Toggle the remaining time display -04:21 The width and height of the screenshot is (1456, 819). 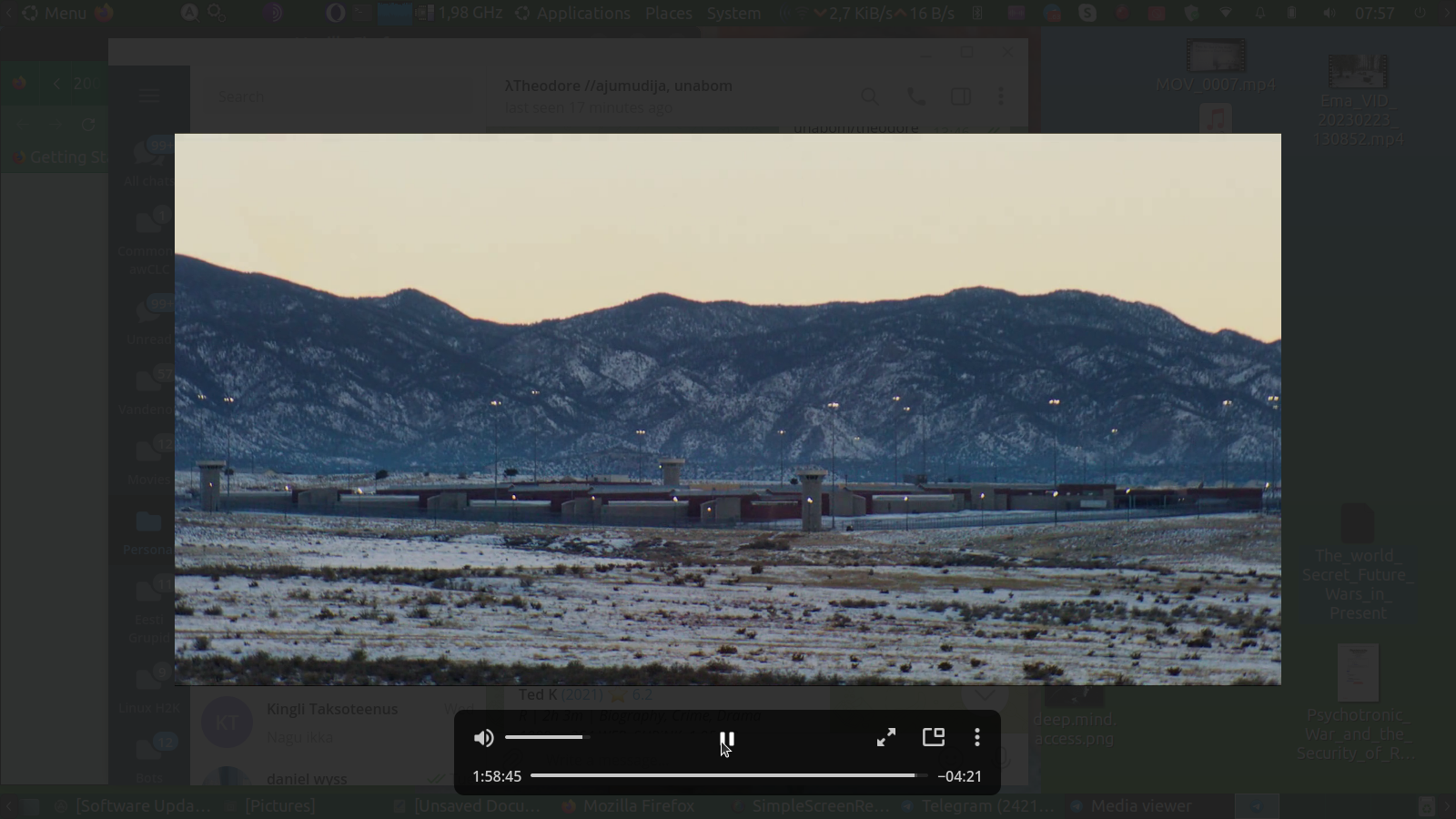coord(960,776)
